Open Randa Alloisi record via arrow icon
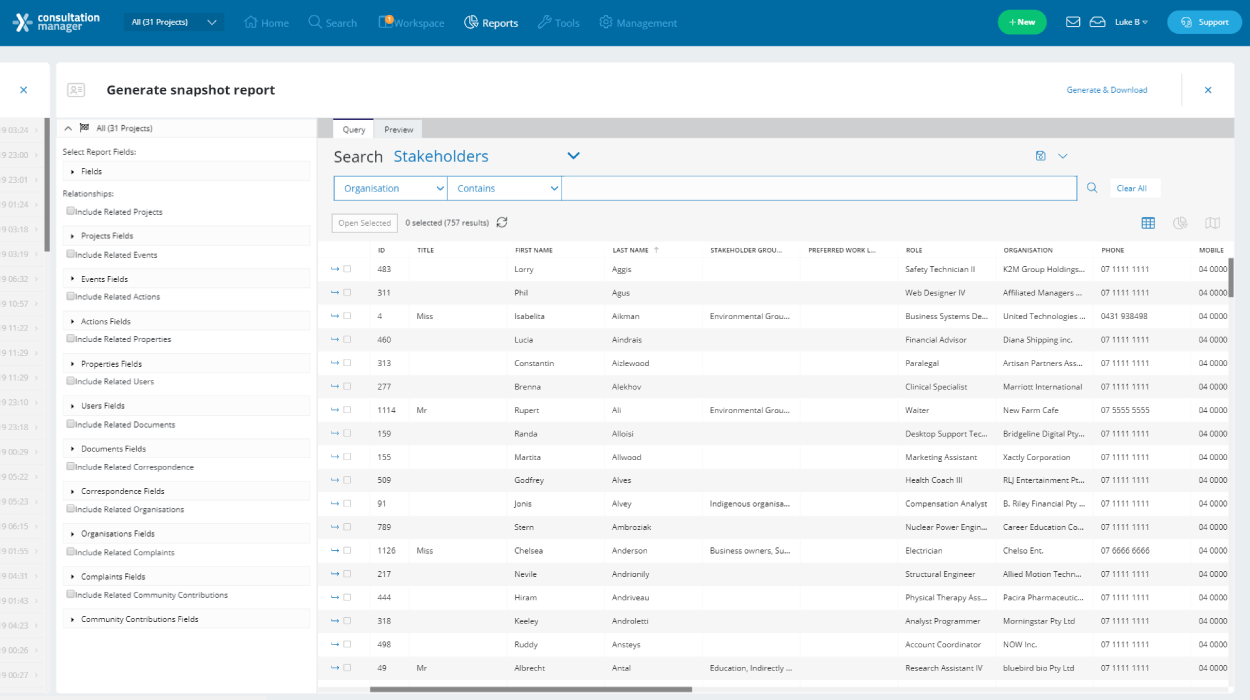This screenshot has height=700, width=1250. [335, 434]
